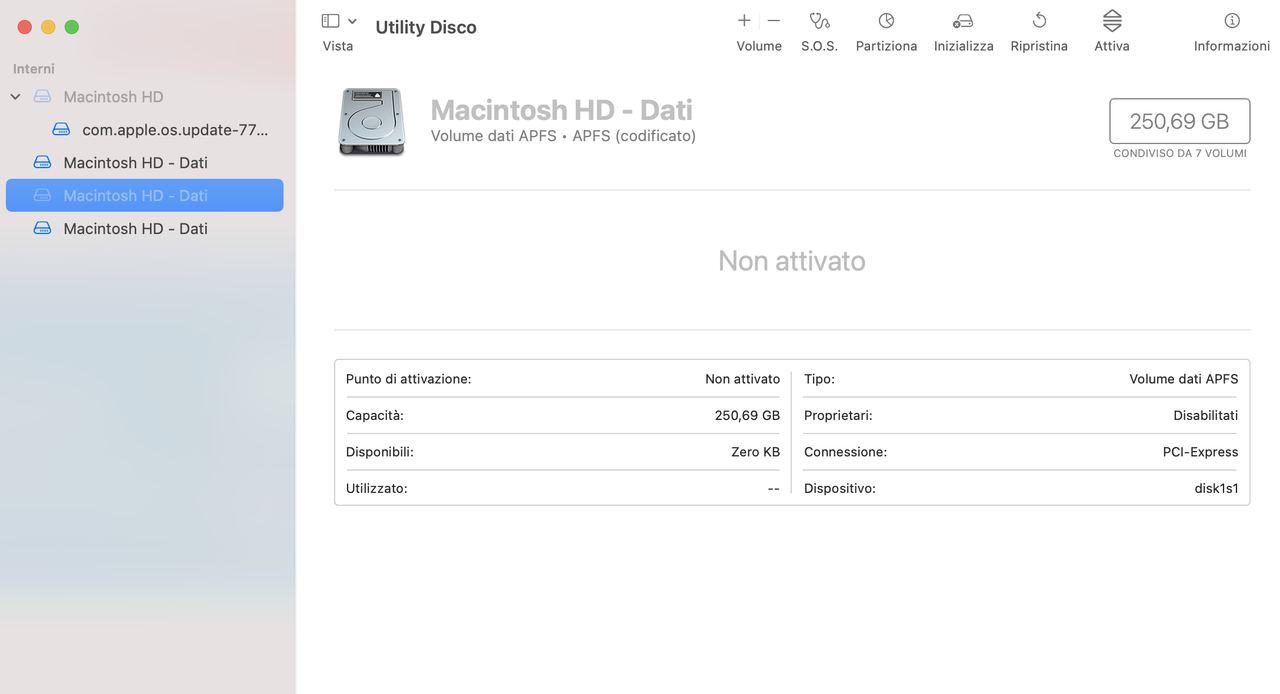Image resolution: width=1280 pixels, height=694 pixels.
Task: Click the large hard drive image
Action: click(372, 122)
